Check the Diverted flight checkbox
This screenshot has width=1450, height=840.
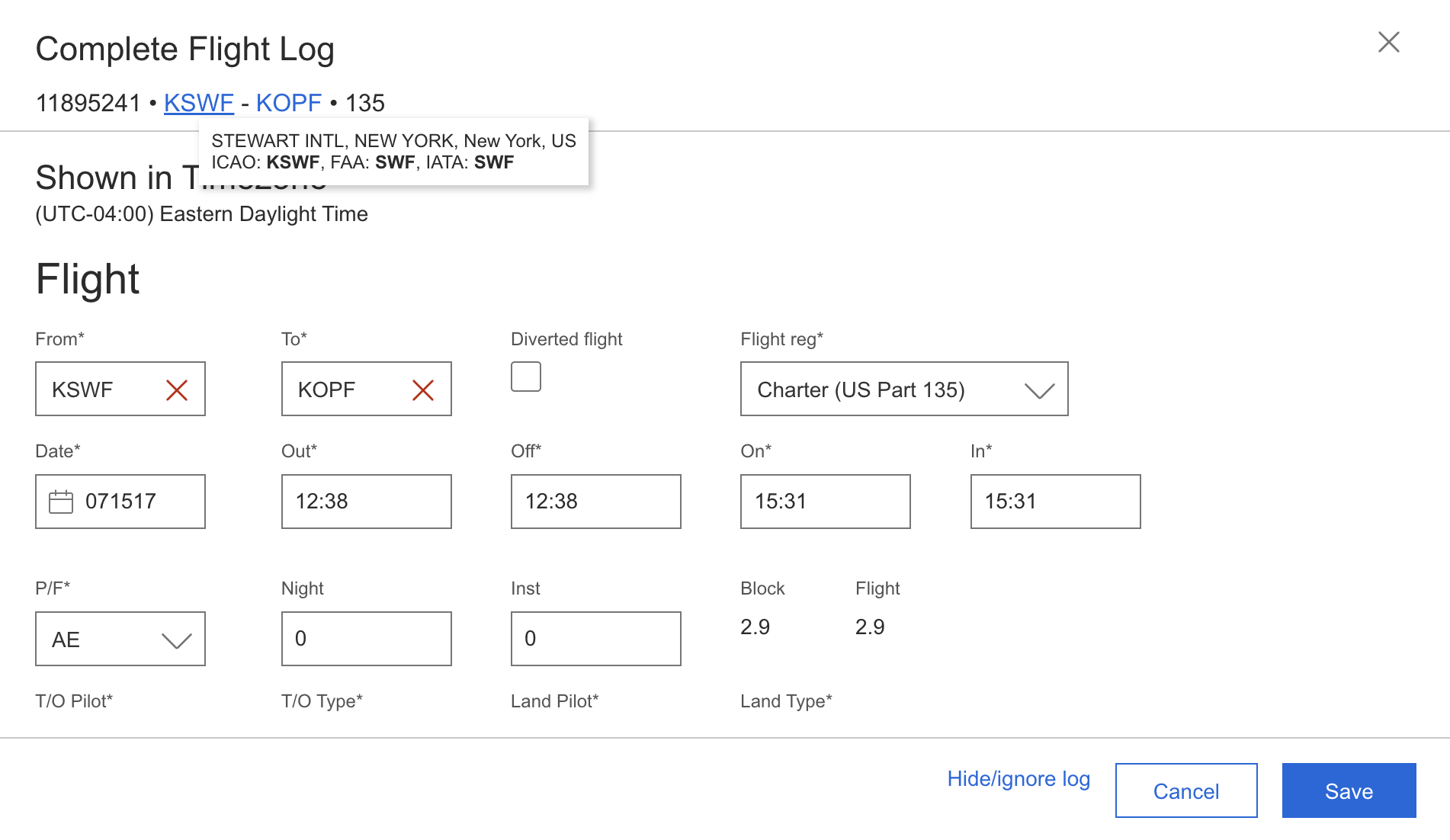526,377
